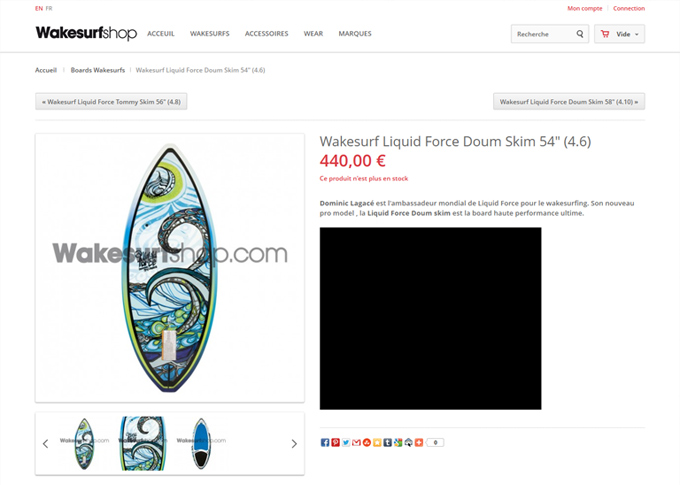Click the search magnifier icon
The height and width of the screenshot is (485, 680).
pyautogui.click(x=580, y=34)
